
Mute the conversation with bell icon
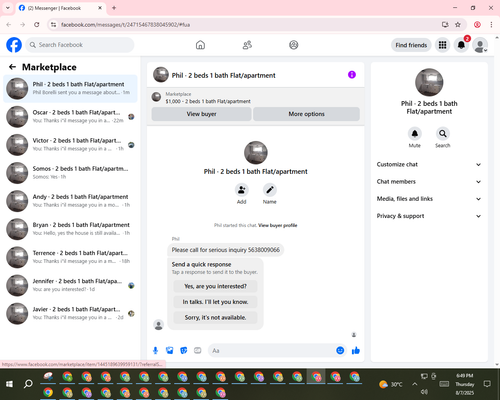(x=415, y=134)
